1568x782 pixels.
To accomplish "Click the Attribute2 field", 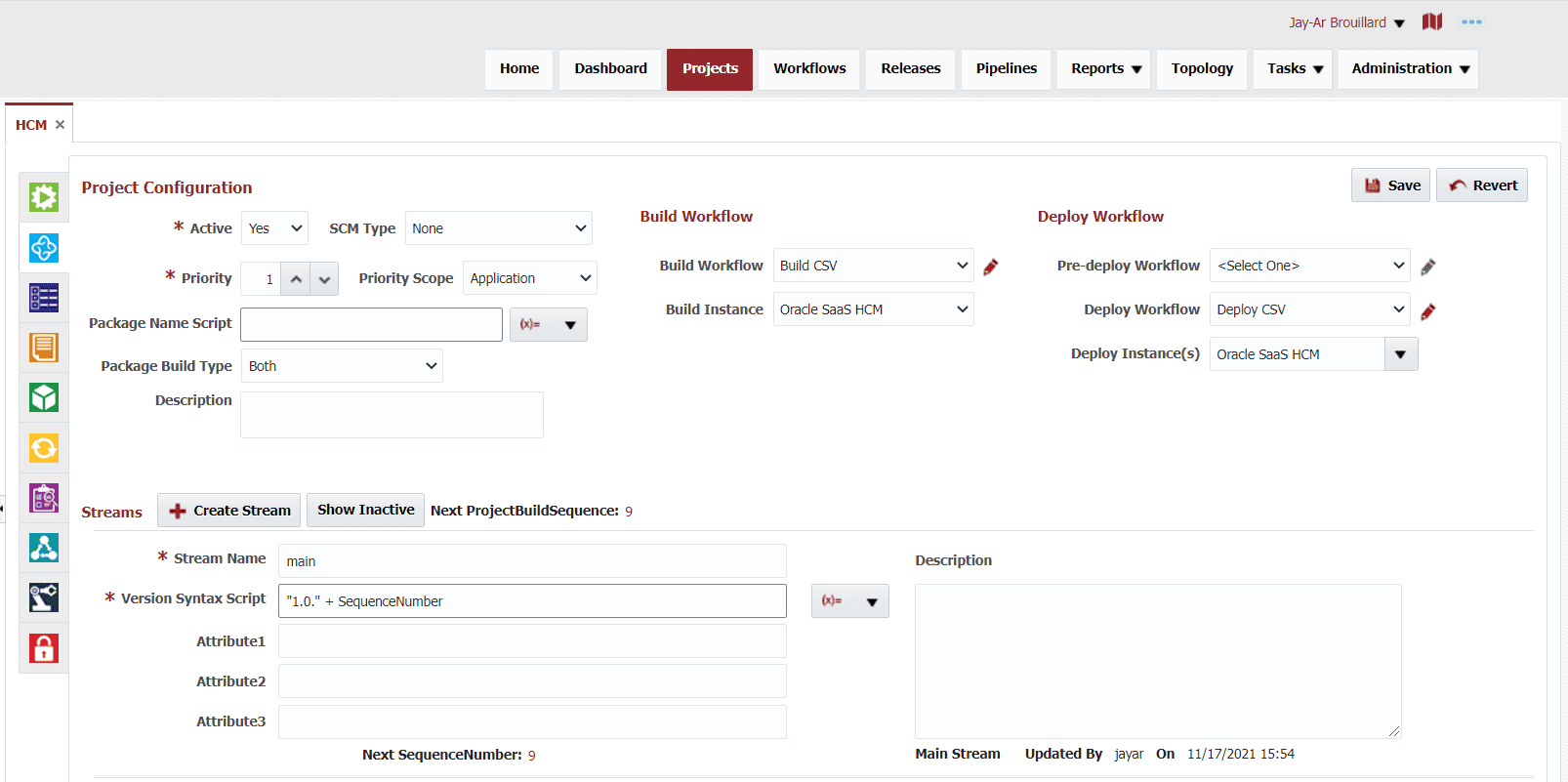I will tap(533, 681).
